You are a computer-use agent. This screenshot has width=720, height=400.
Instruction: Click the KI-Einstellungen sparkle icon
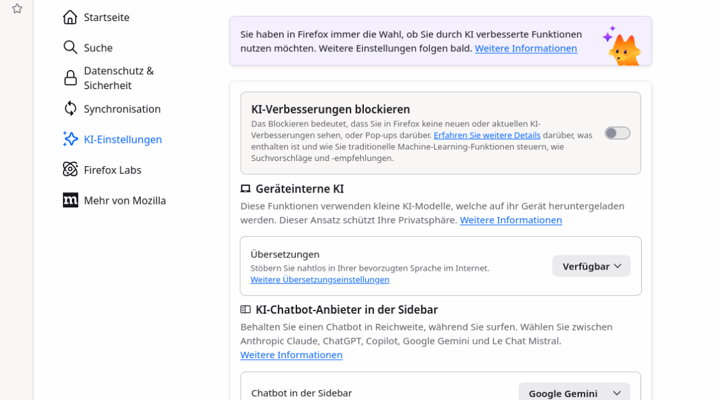[70, 139]
